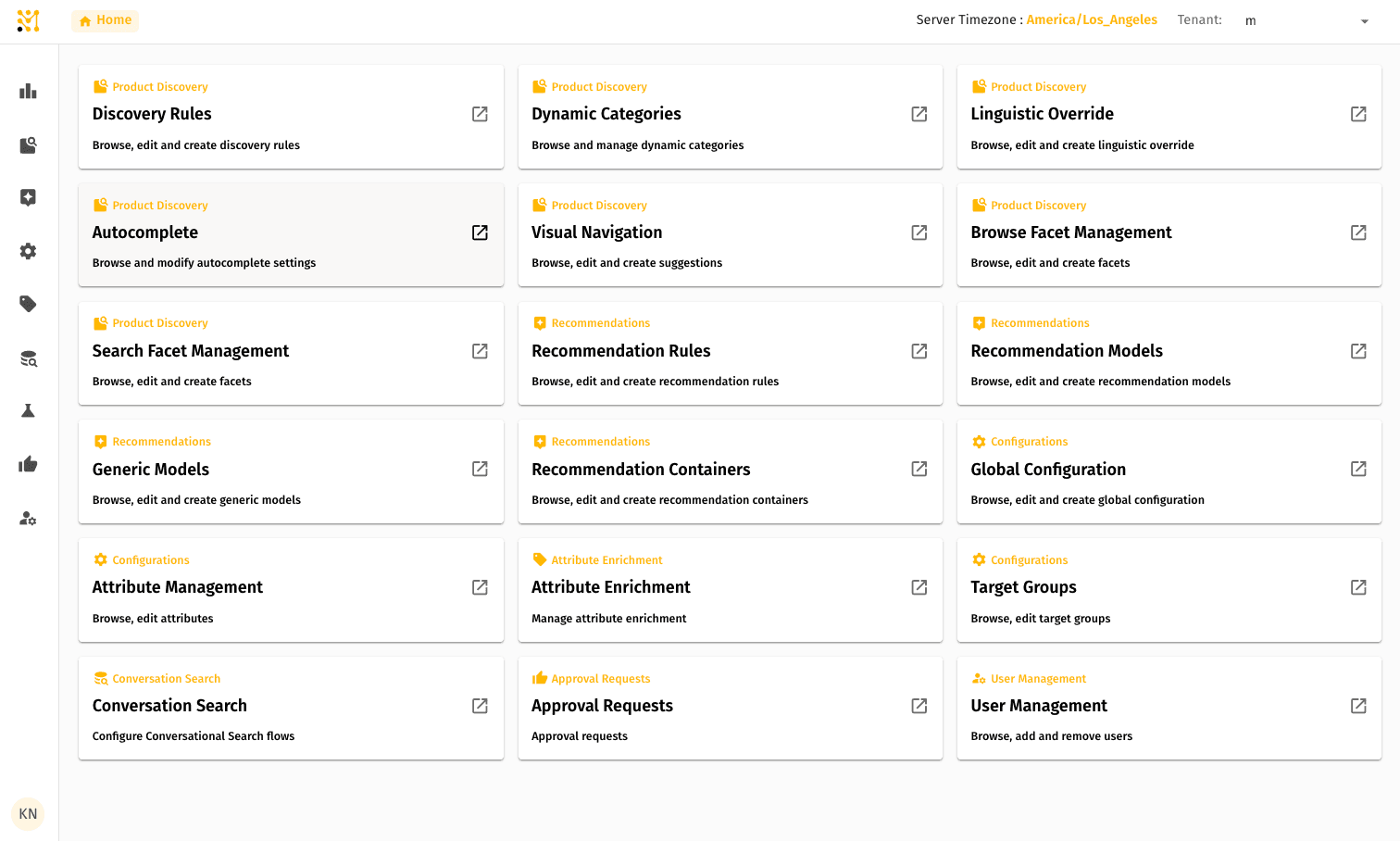1400x841 pixels.
Task: Click the Autocomplete card title
Action: (x=145, y=232)
